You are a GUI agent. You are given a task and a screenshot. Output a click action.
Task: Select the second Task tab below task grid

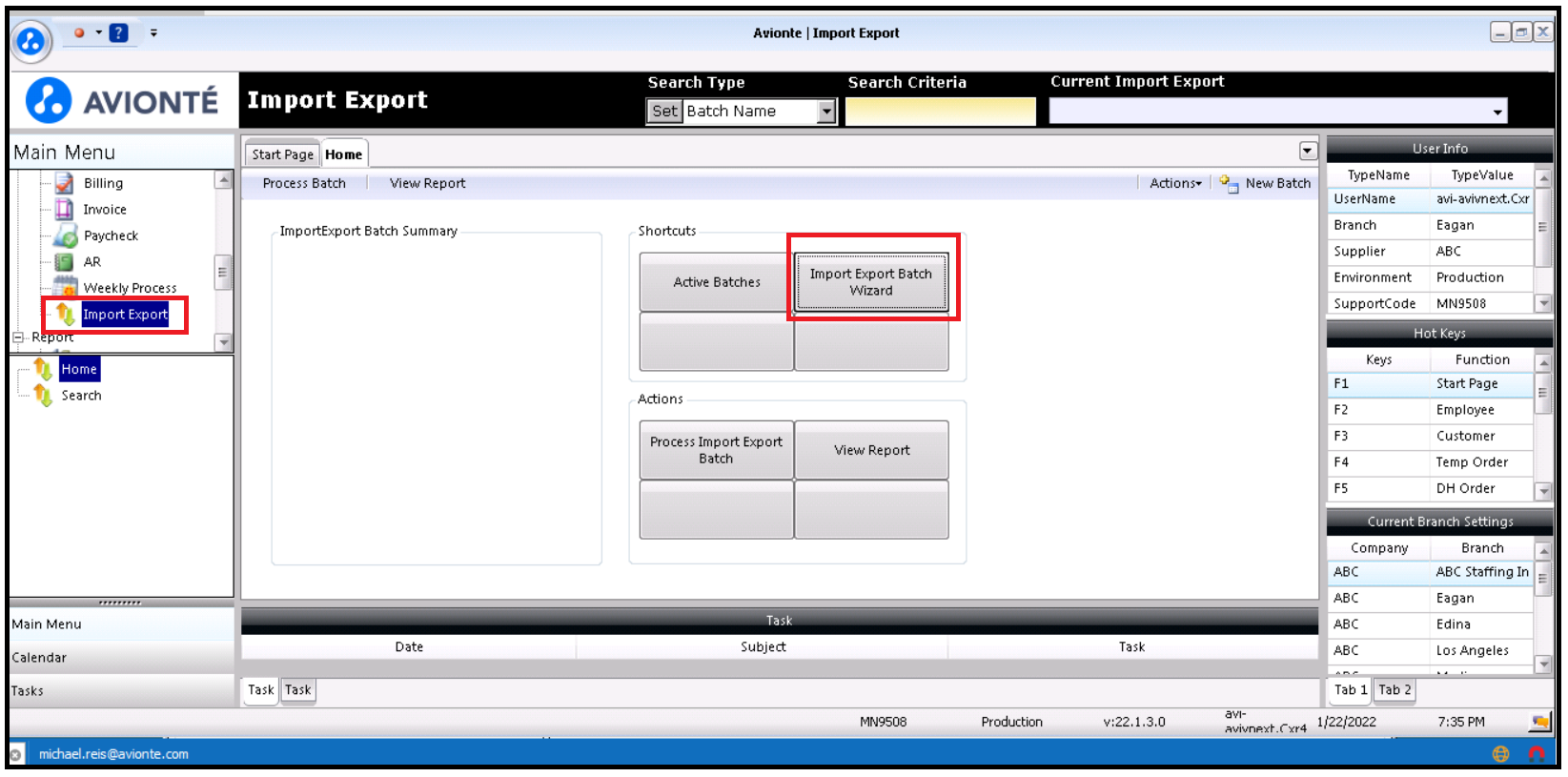pyautogui.click(x=297, y=690)
